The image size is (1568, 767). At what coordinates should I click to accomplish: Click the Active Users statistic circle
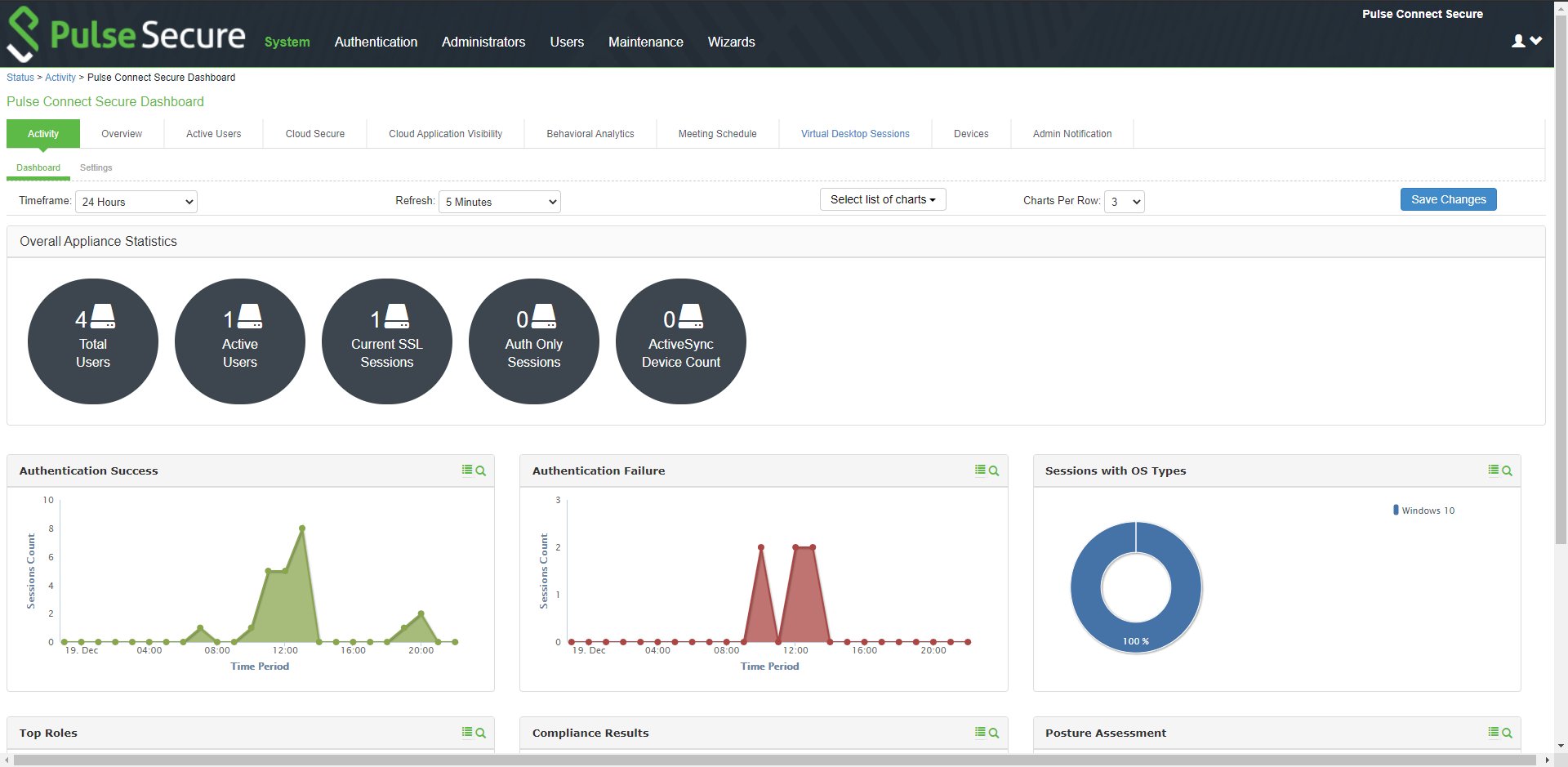coord(240,341)
